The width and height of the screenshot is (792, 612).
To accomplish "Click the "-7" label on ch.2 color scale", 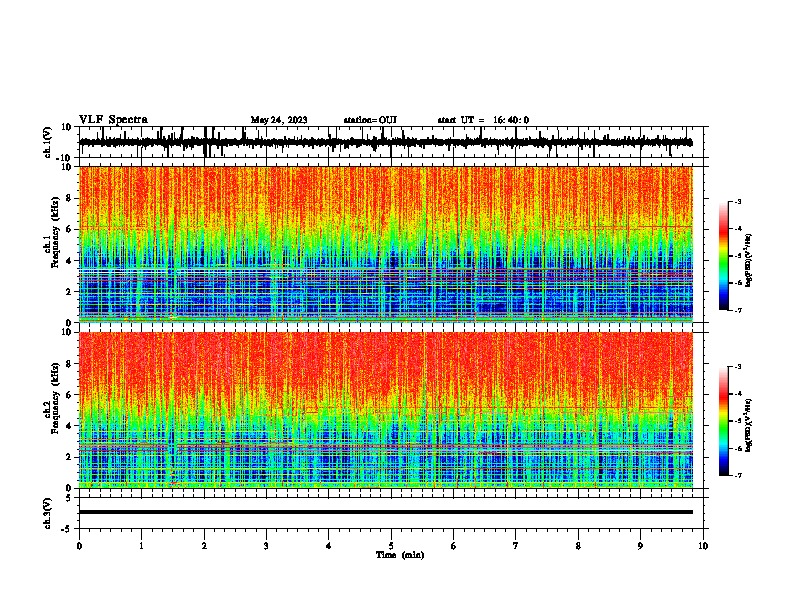I will [x=737, y=475].
